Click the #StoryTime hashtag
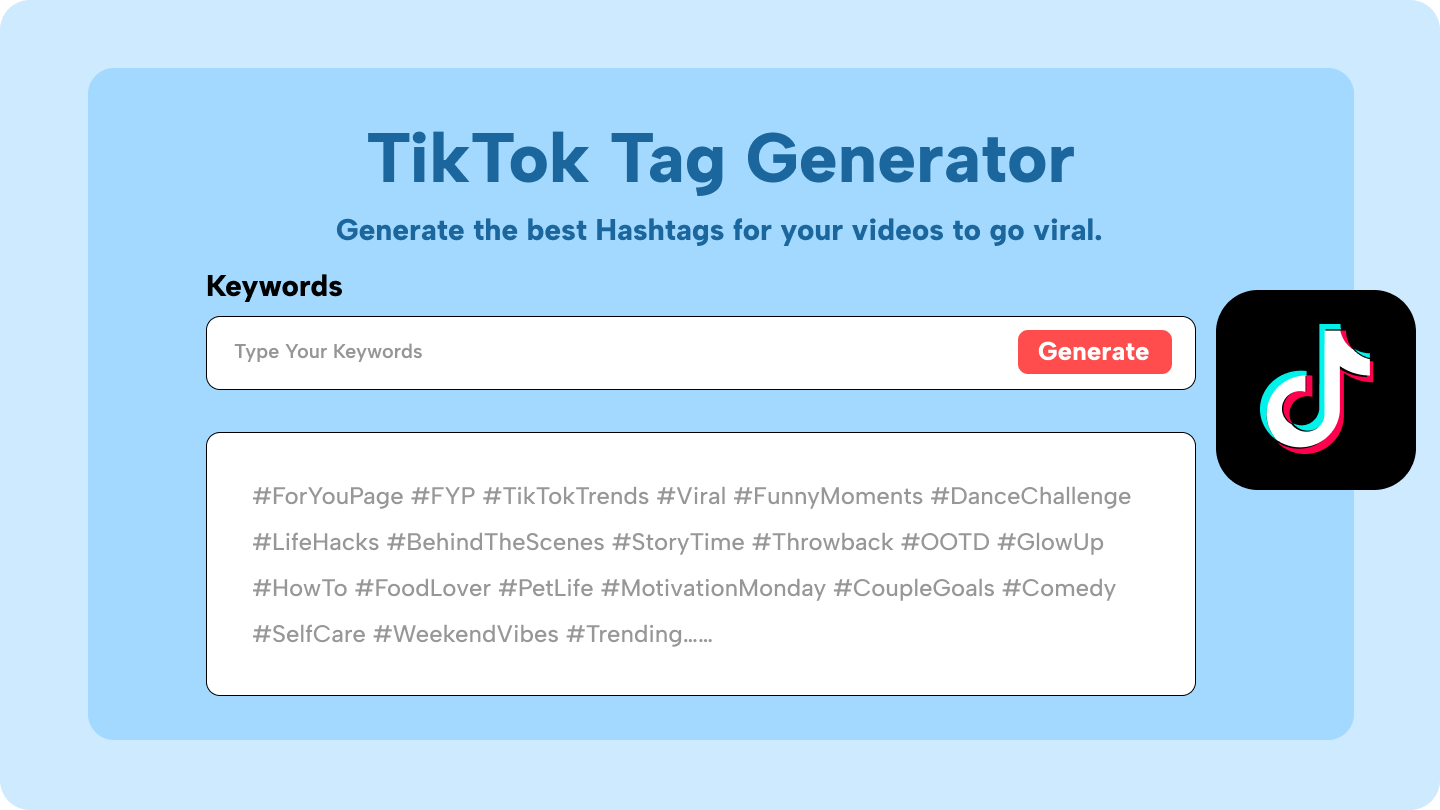This screenshot has width=1440, height=810. coord(678,543)
